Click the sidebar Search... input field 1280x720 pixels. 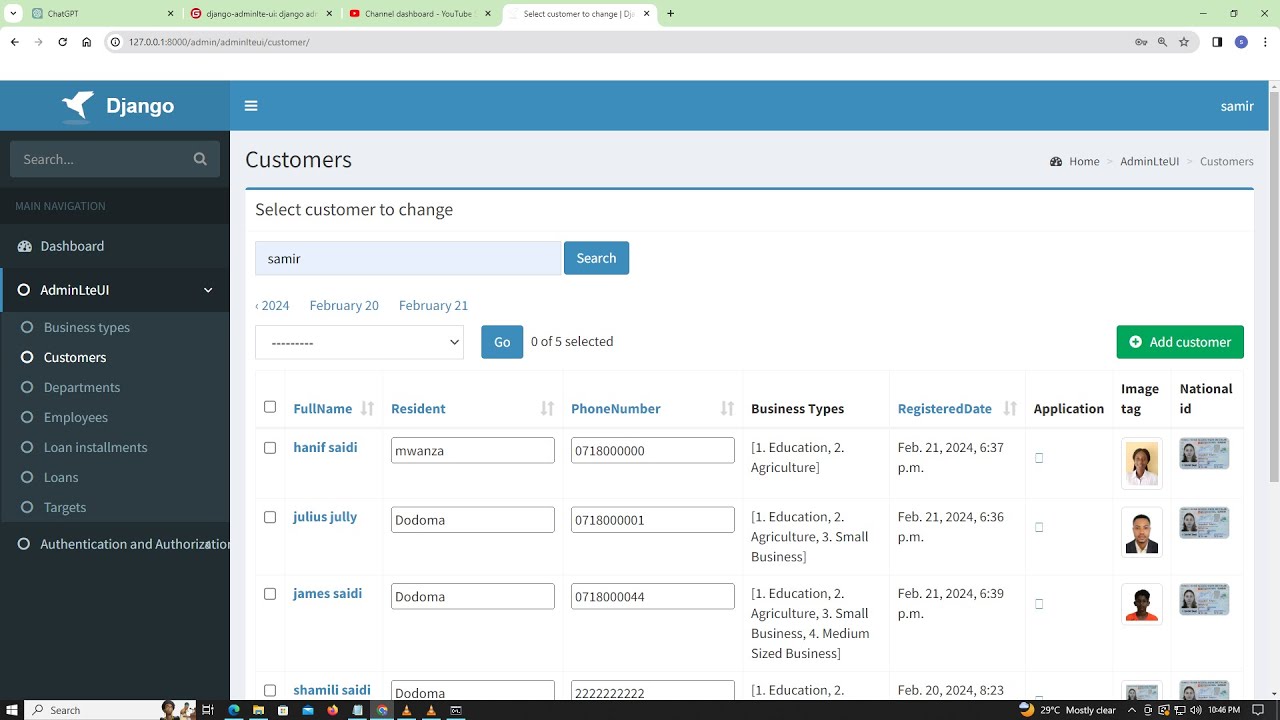click(100, 159)
